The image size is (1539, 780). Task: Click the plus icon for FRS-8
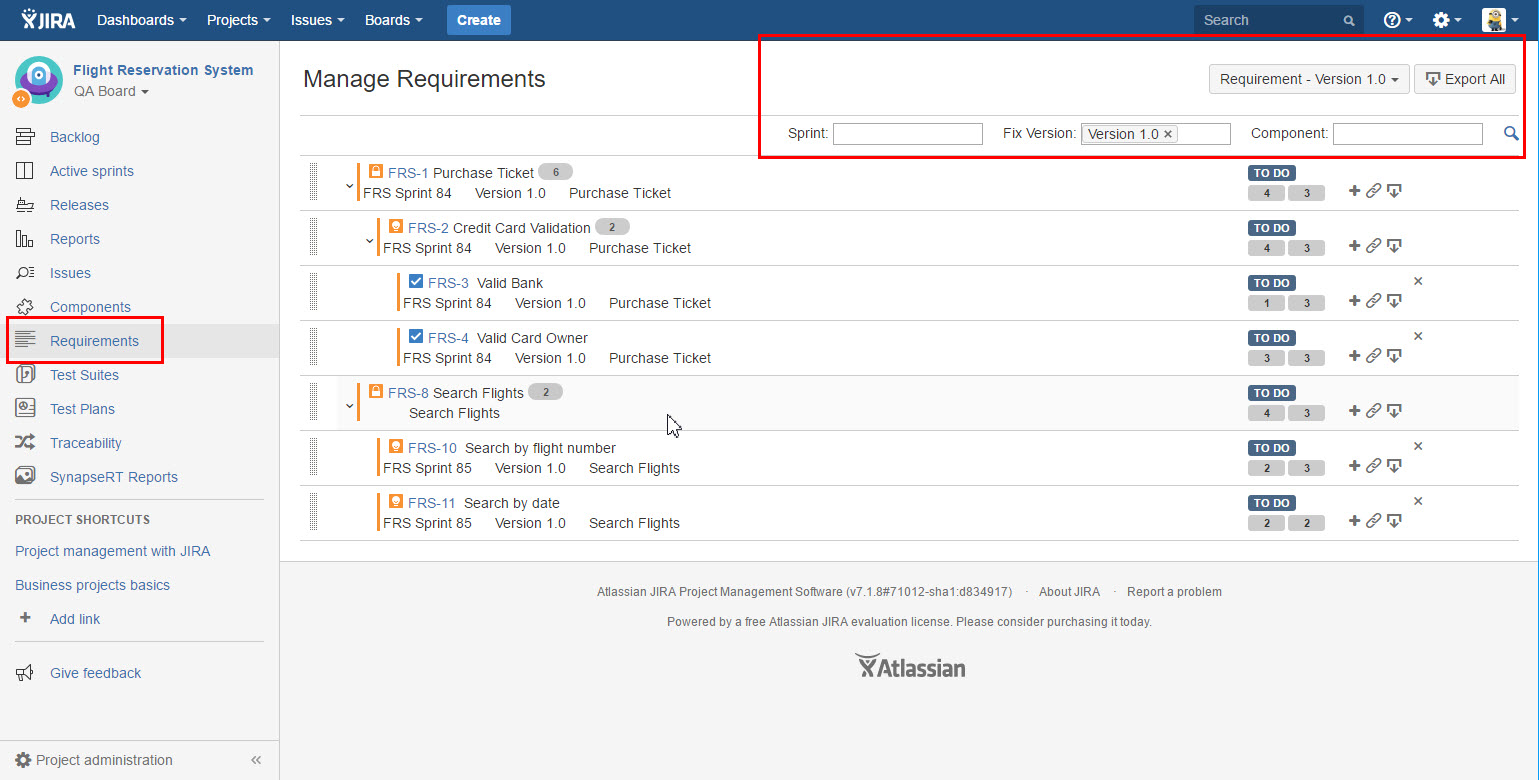click(x=1355, y=411)
